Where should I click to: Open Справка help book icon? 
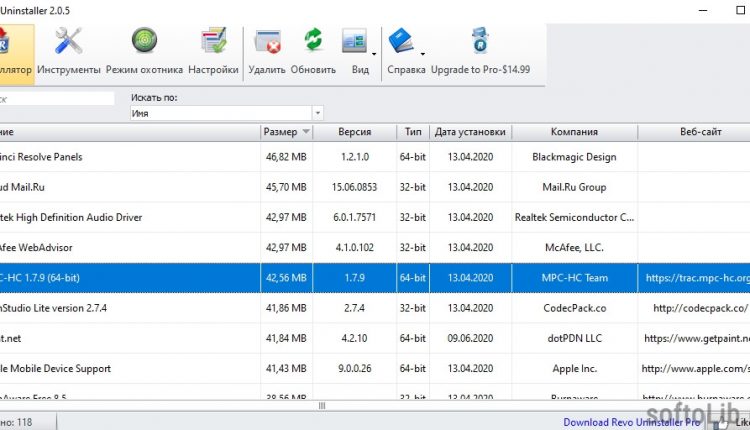[x=401, y=41]
